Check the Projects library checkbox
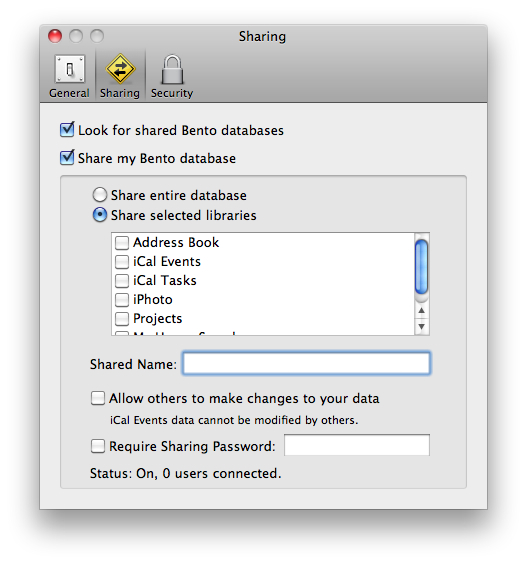527x564 pixels. click(122, 319)
